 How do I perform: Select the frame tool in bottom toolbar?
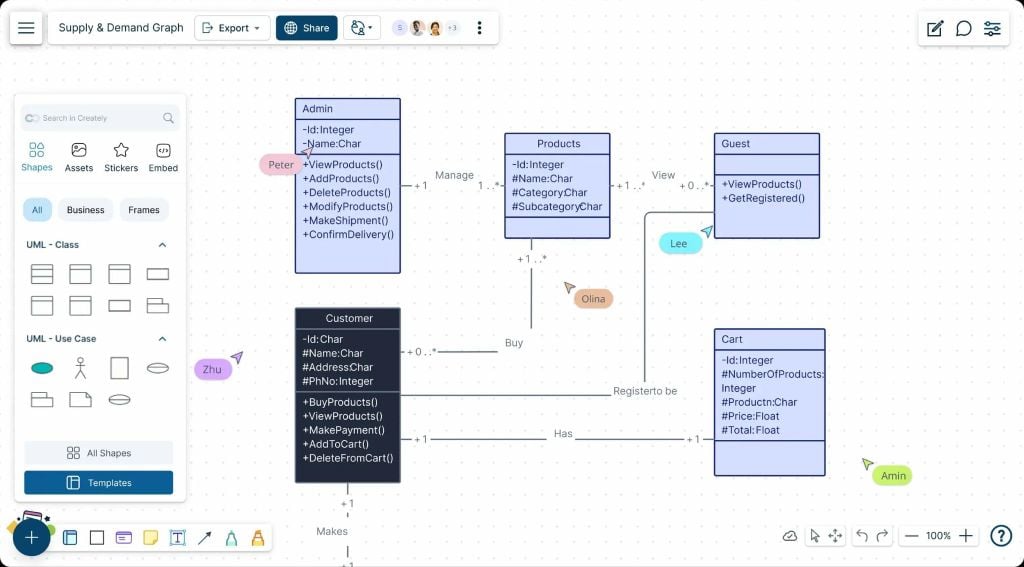point(70,538)
